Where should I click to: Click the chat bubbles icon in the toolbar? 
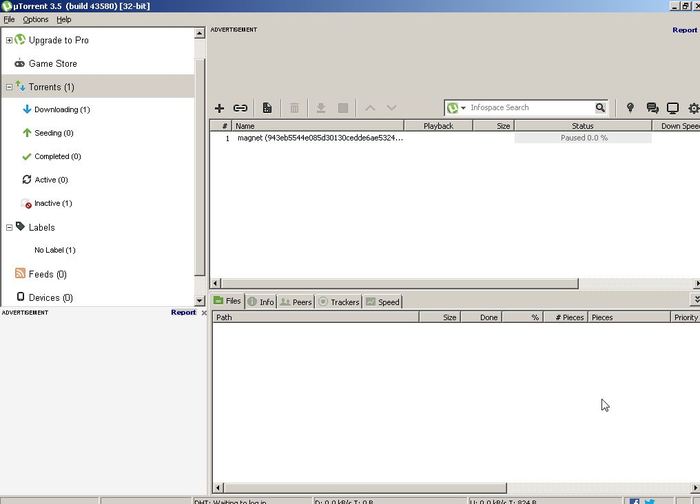652,108
